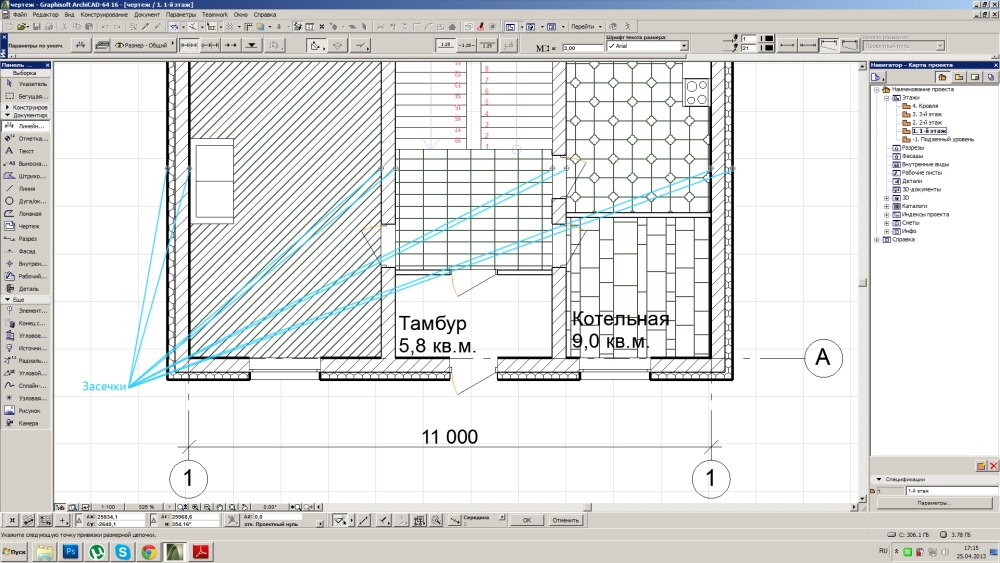The width and height of the screenshot is (1000, 563).
Task: Select the Деталь tool
Action: [x=26, y=289]
